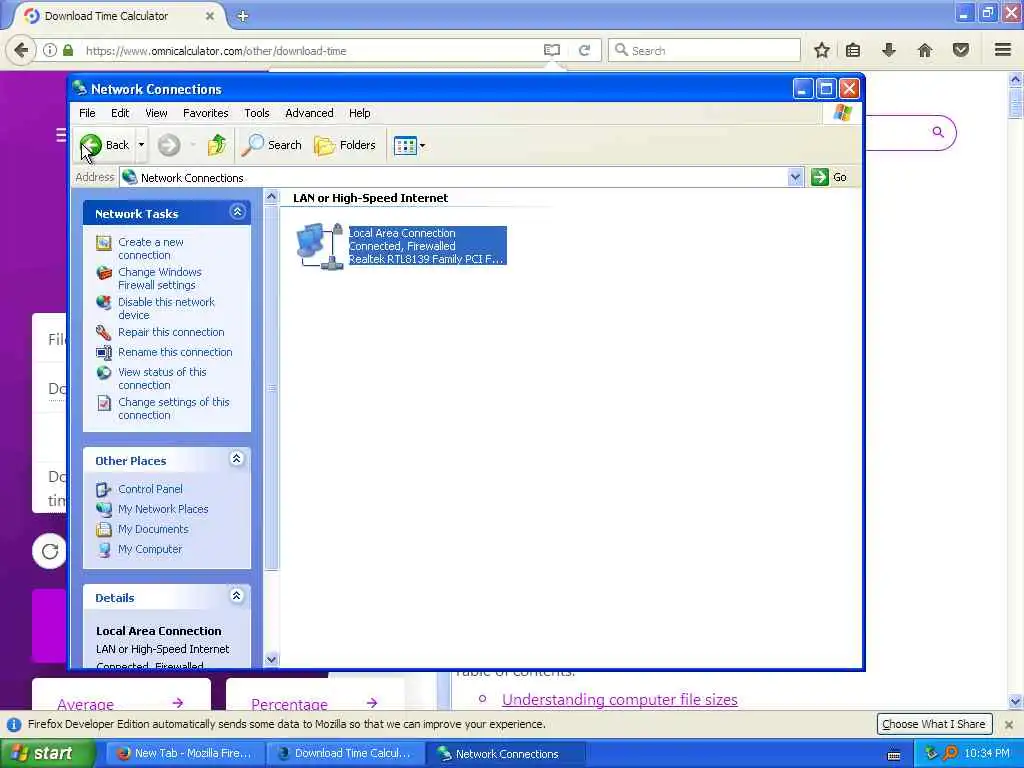Click the sidebar scroll-up arrow
This screenshot has height=768, width=1024.
pyautogui.click(x=272, y=196)
